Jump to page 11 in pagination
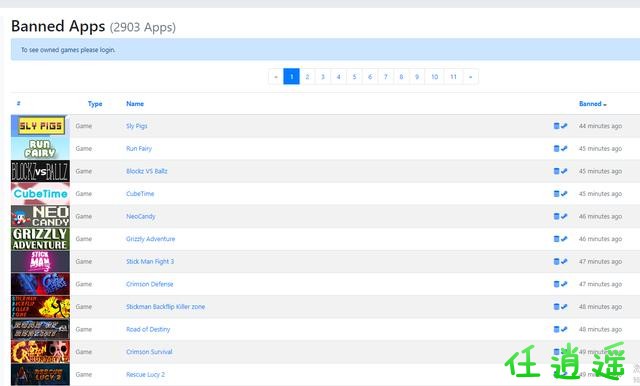640x386 pixels. click(x=453, y=76)
